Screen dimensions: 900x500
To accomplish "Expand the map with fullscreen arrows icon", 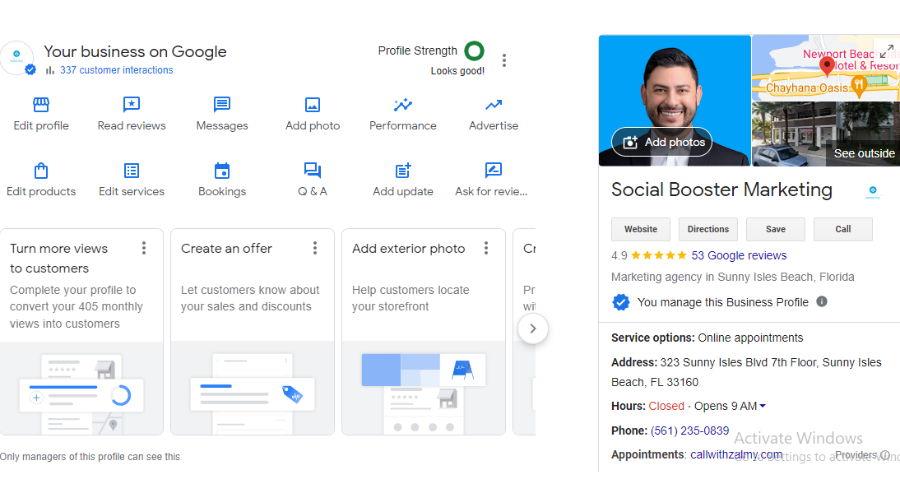I will (887, 52).
